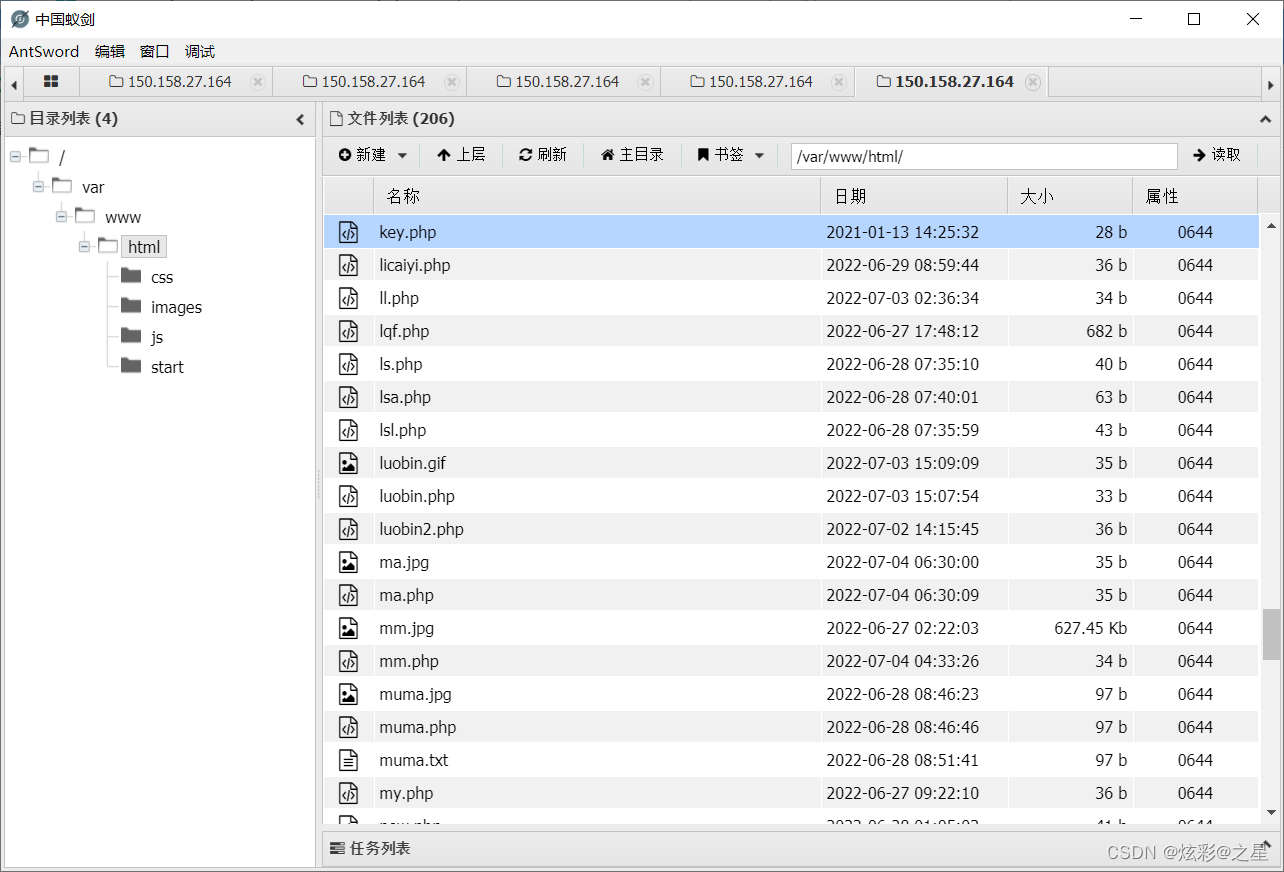Collapse the root / tree node

coord(16,157)
